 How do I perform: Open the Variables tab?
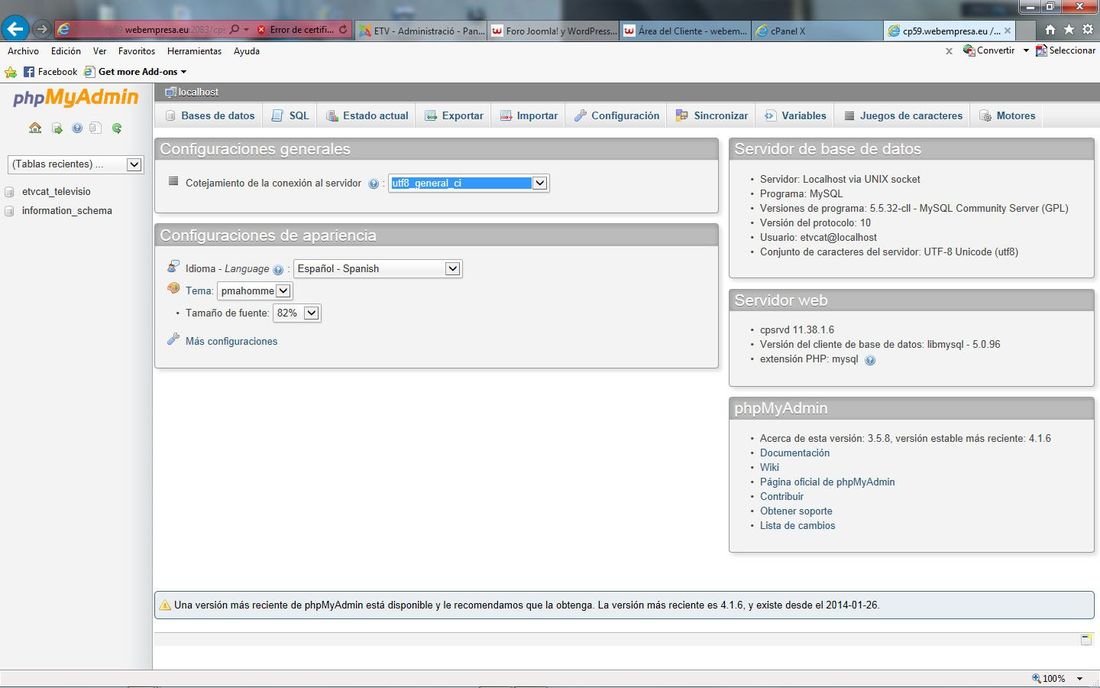[796, 116]
